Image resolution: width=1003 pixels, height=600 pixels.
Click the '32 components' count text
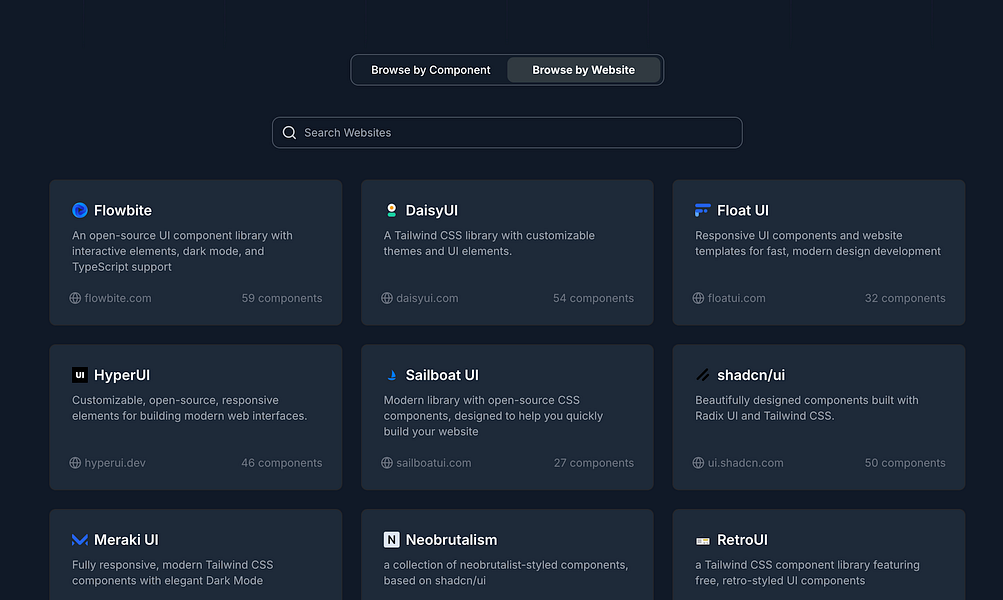(904, 298)
